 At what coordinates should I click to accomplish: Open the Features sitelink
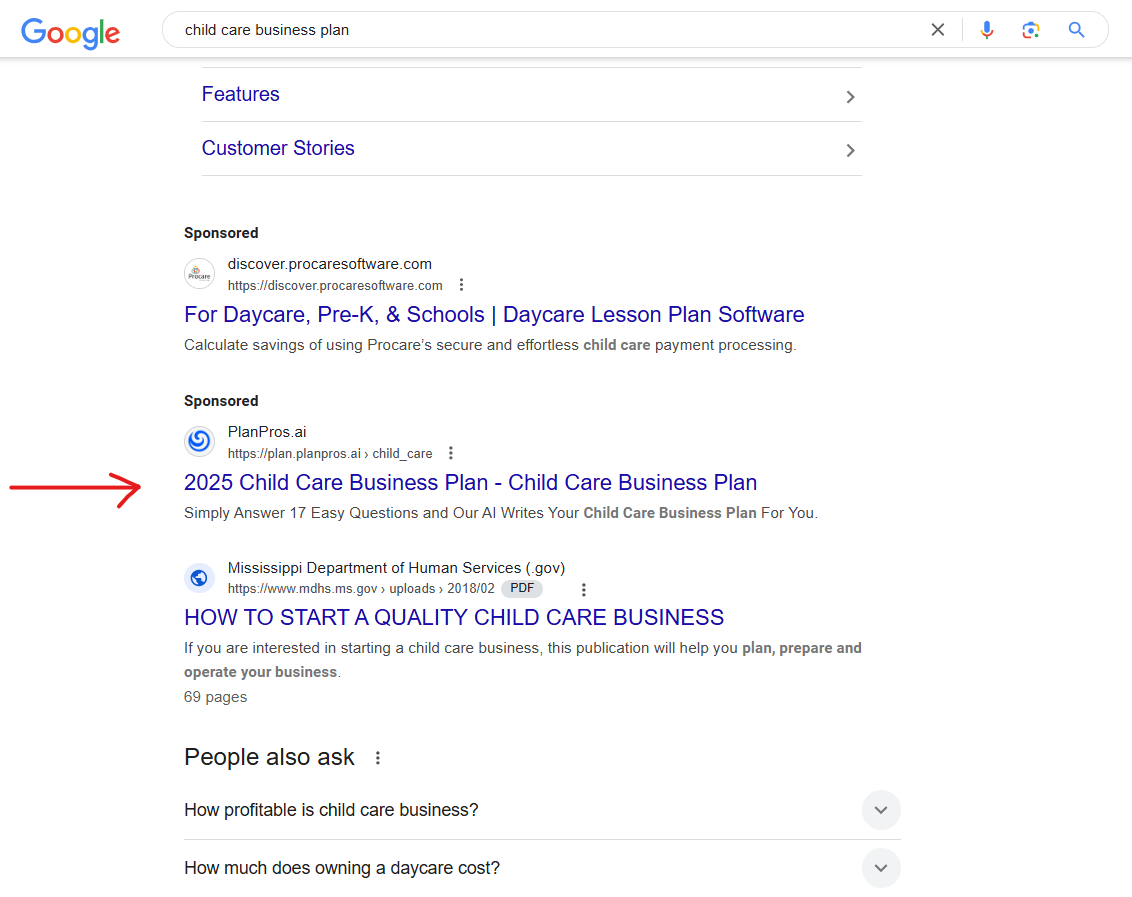pos(240,94)
